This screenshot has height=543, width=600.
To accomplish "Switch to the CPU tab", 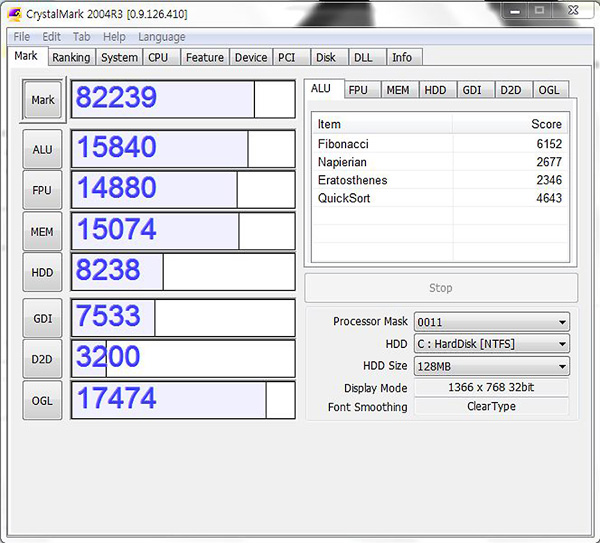I will (x=161, y=57).
